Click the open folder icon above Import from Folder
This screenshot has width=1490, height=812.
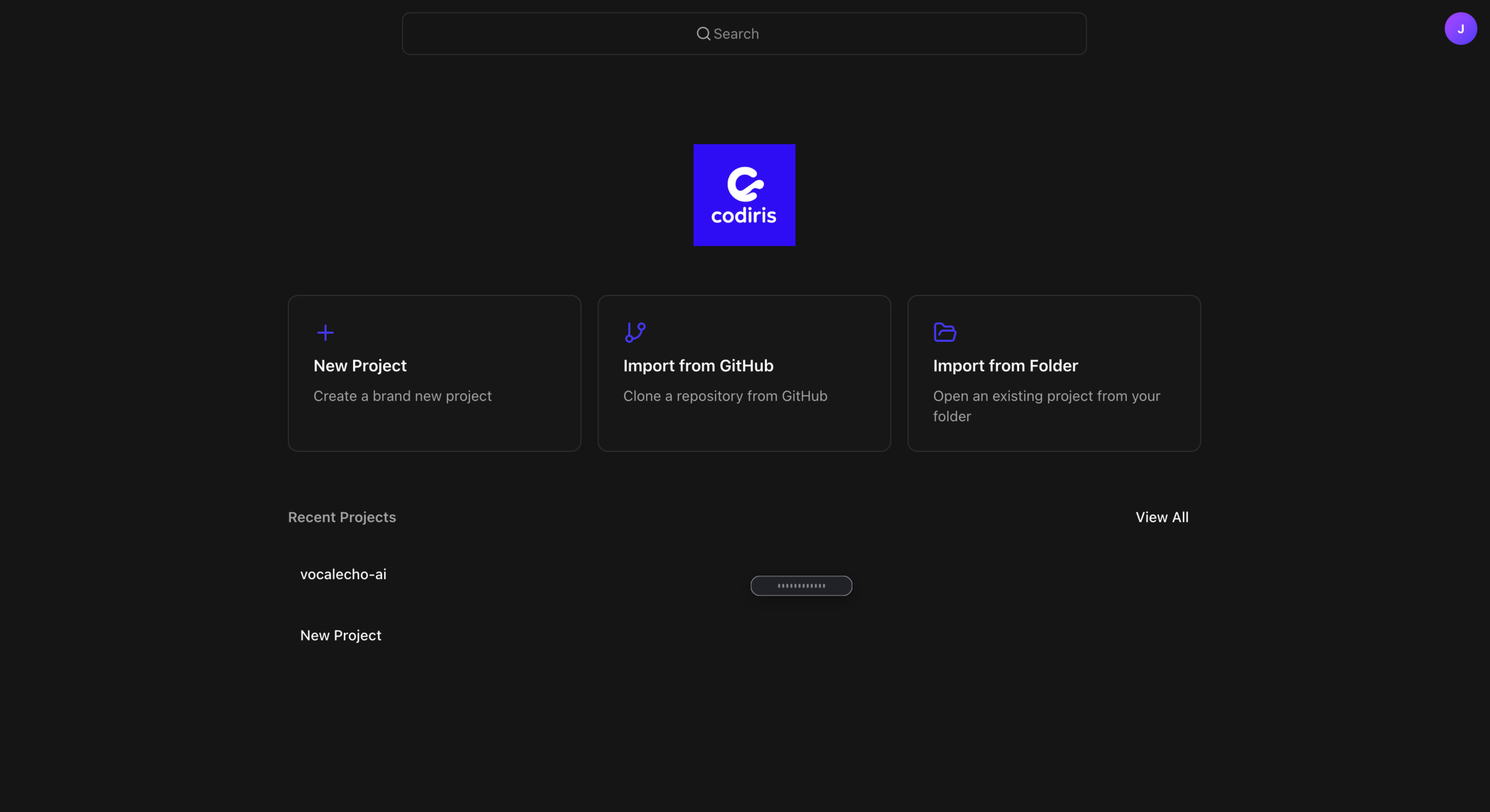tap(945, 332)
